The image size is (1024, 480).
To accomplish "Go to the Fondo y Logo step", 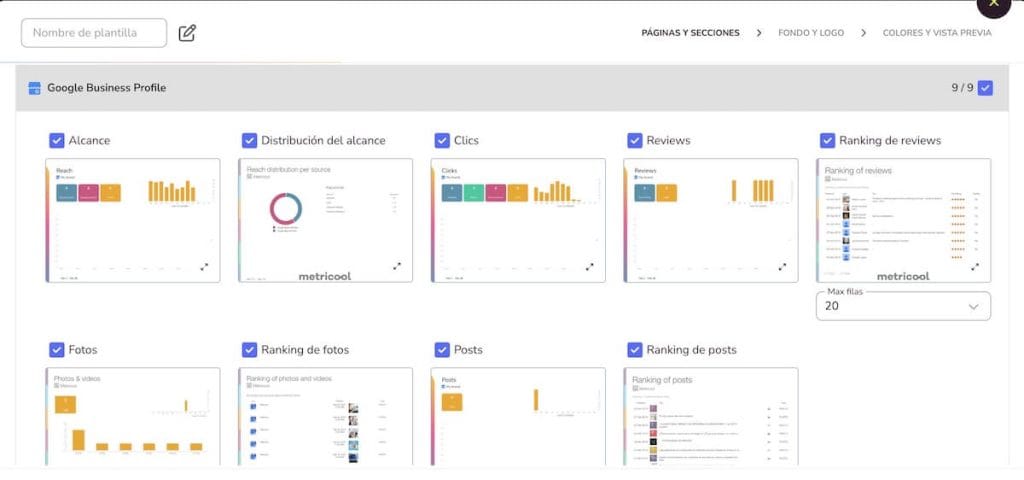I will tap(811, 33).
